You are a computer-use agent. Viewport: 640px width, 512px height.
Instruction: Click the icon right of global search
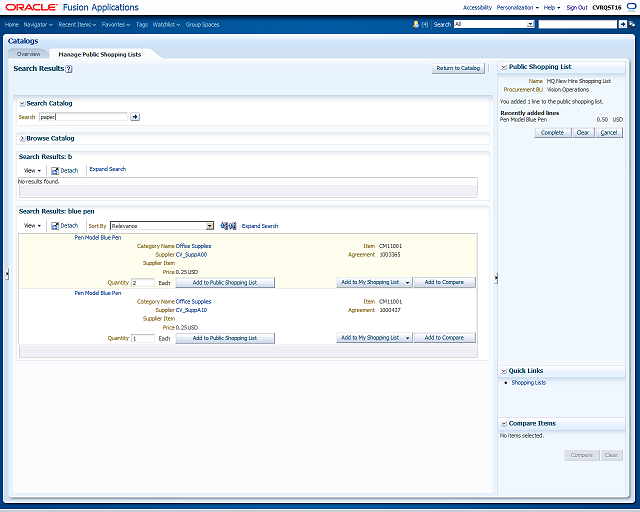point(632,24)
